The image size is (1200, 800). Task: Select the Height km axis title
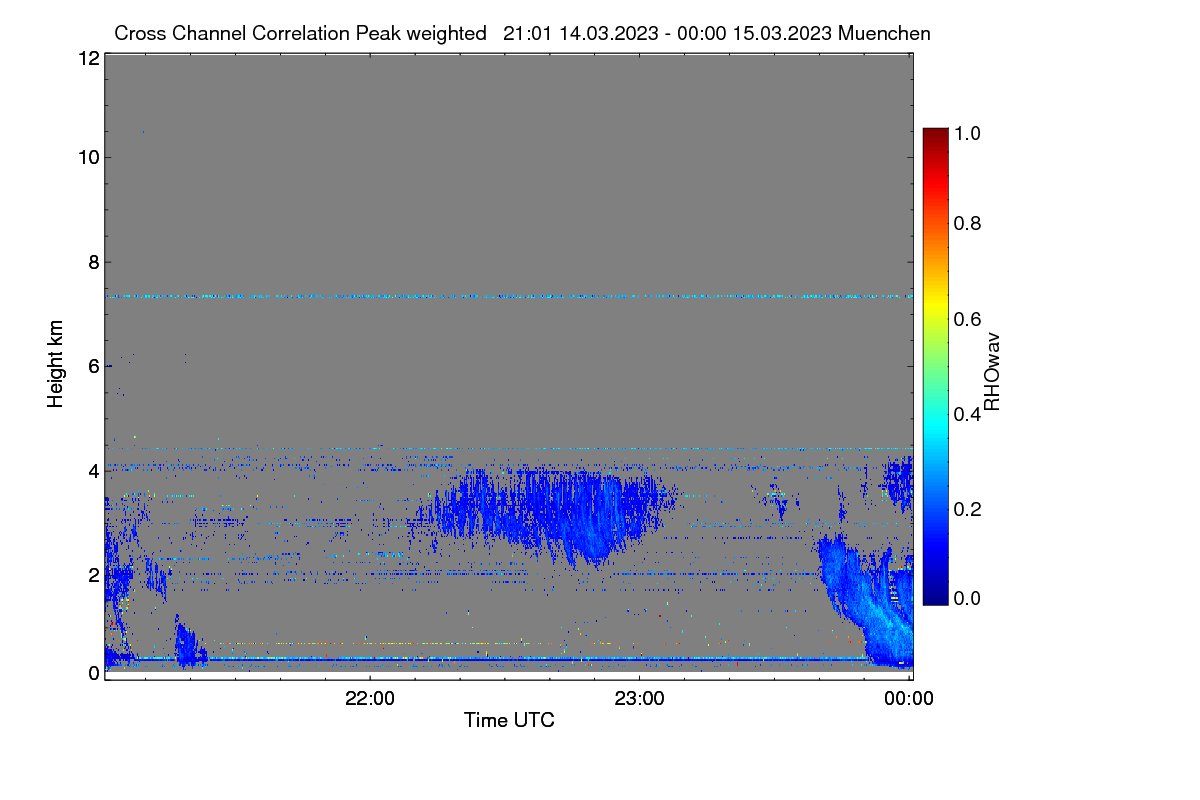pos(56,364)
